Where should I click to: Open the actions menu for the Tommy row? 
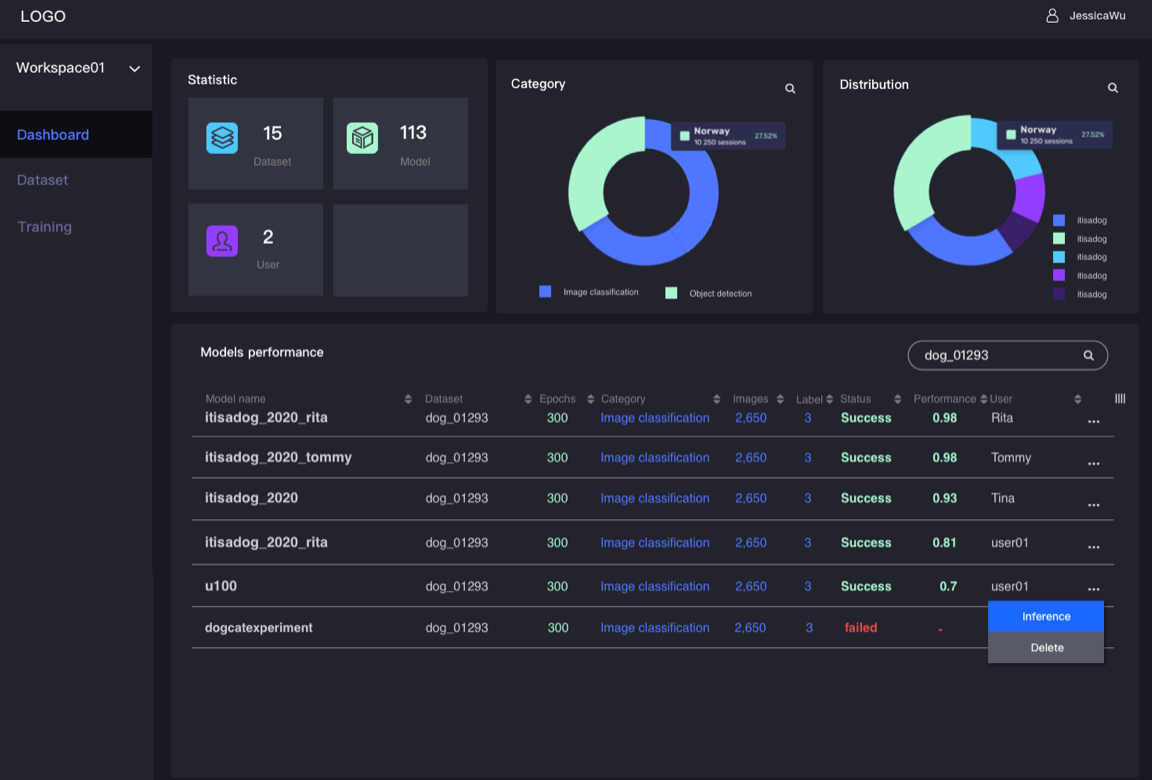pos(1093,463)
